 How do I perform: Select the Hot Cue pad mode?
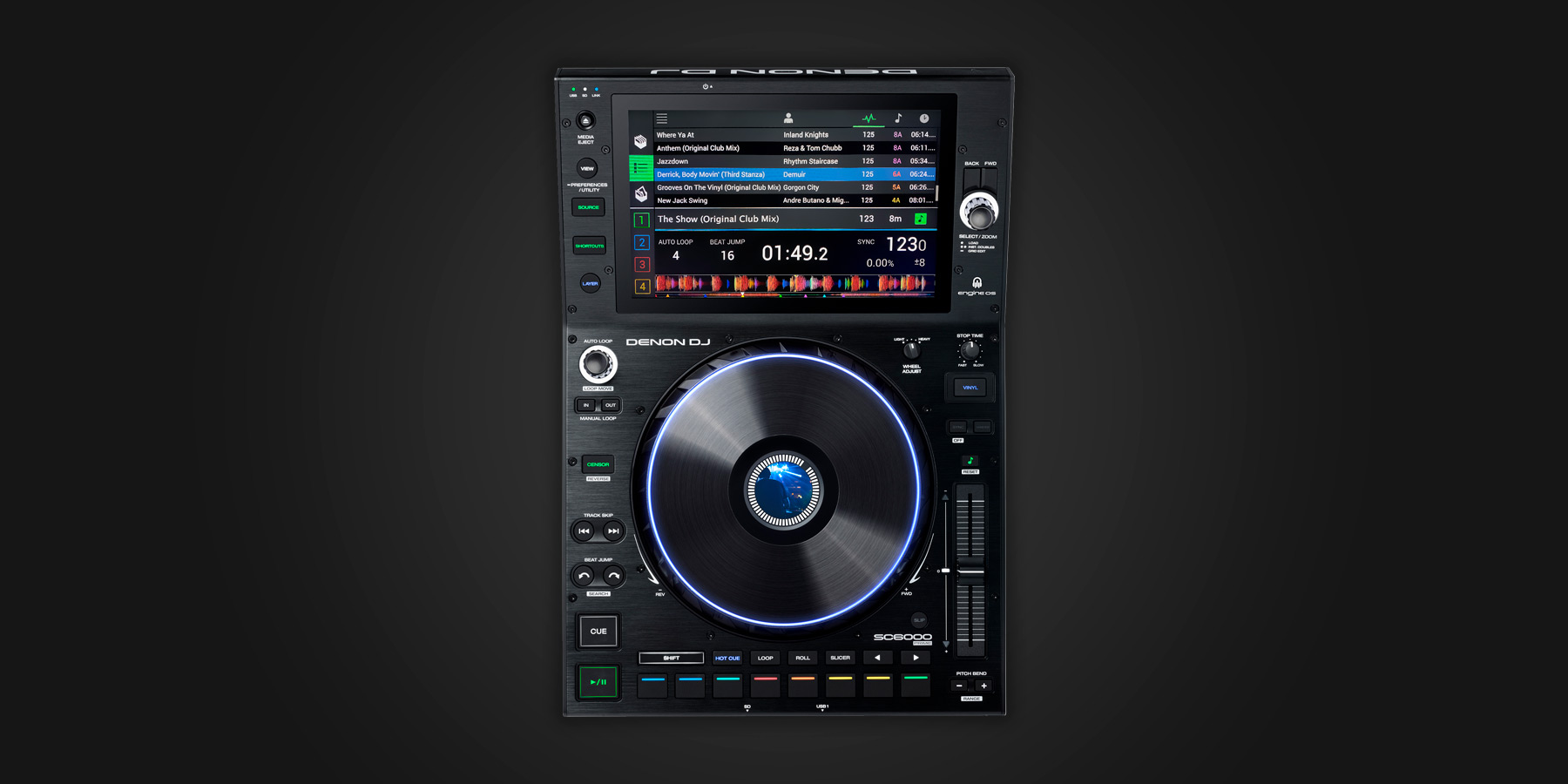coord(727,658)
